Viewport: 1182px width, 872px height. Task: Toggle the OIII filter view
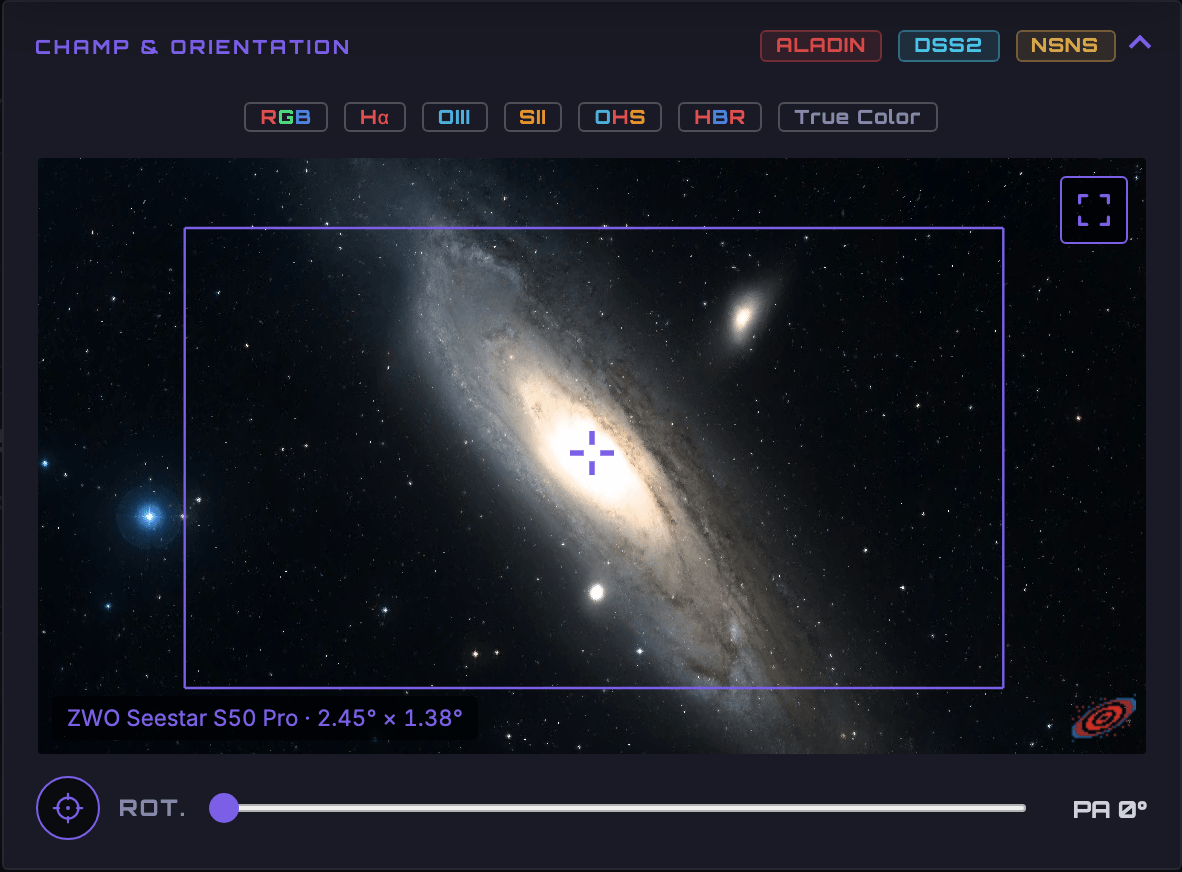(x=455, y=117)
